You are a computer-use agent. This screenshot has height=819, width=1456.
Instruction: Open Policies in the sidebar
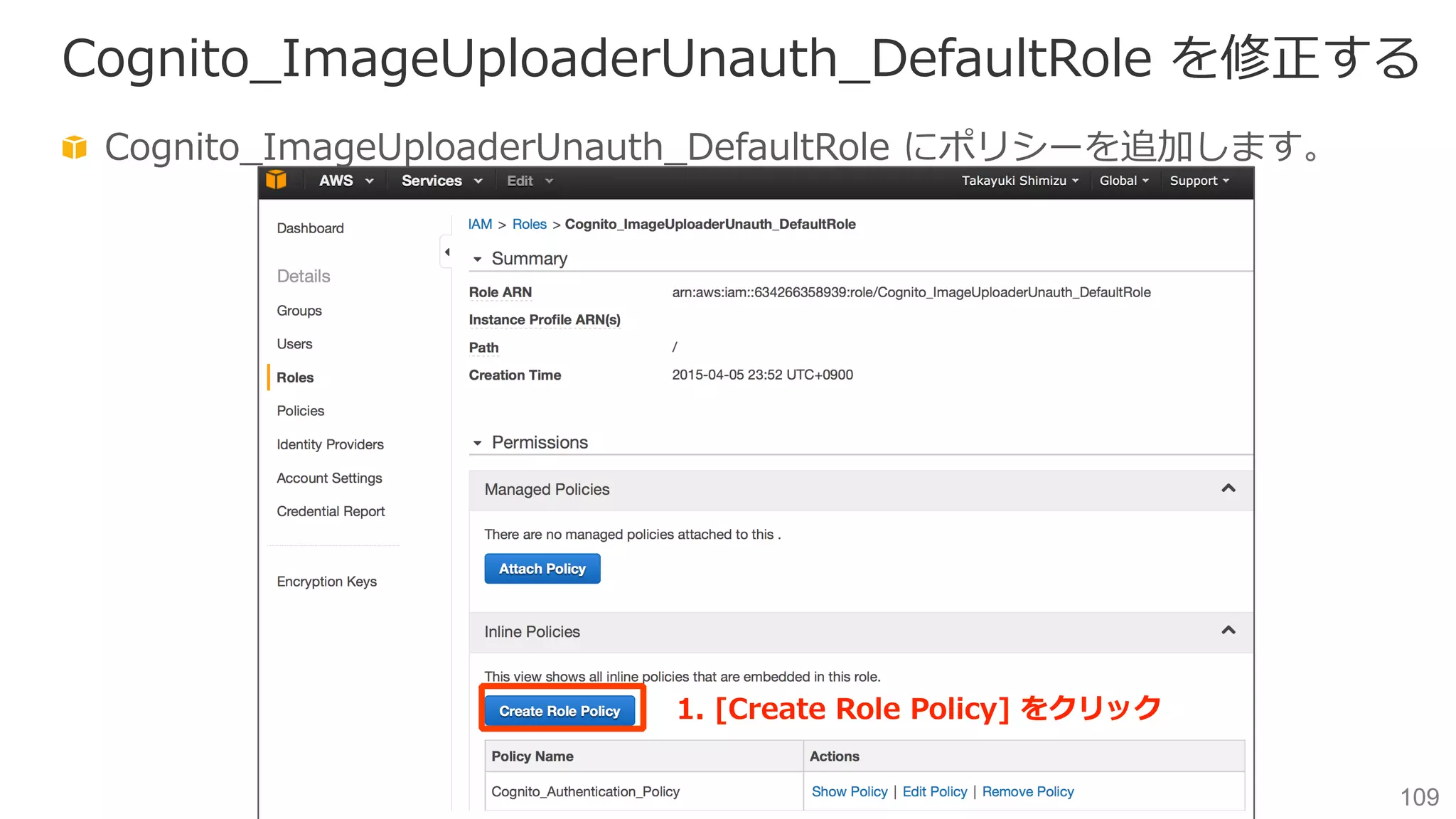click(300, 411)
